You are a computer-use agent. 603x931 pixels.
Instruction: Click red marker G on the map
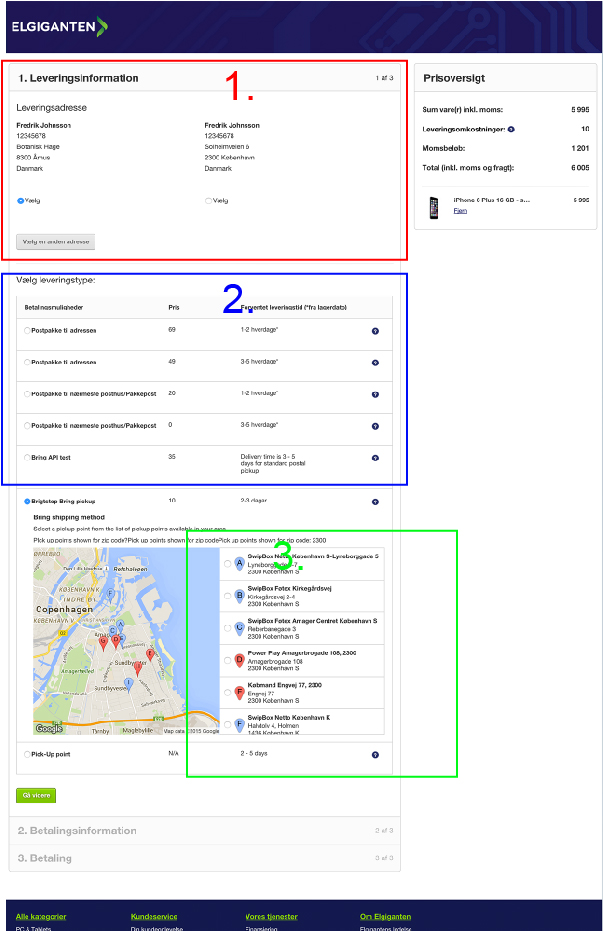click(x=103, y=644)
